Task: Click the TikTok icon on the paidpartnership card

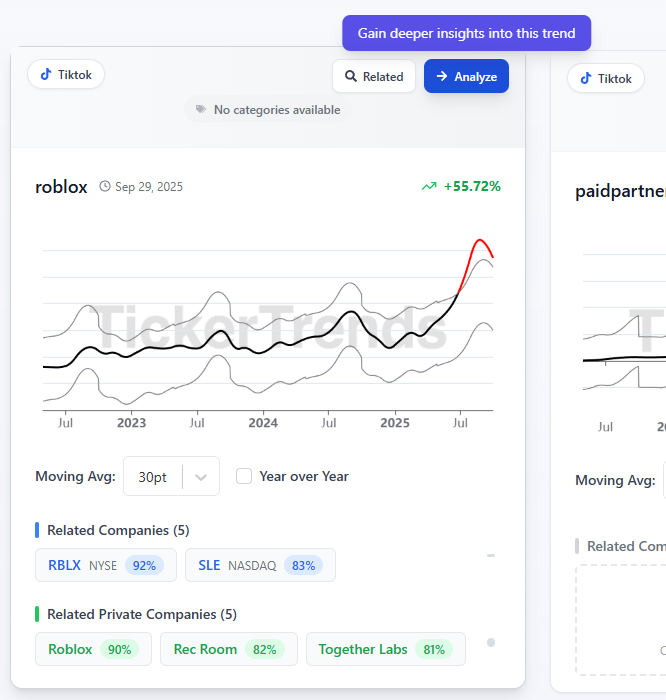Action: point(586,79)
